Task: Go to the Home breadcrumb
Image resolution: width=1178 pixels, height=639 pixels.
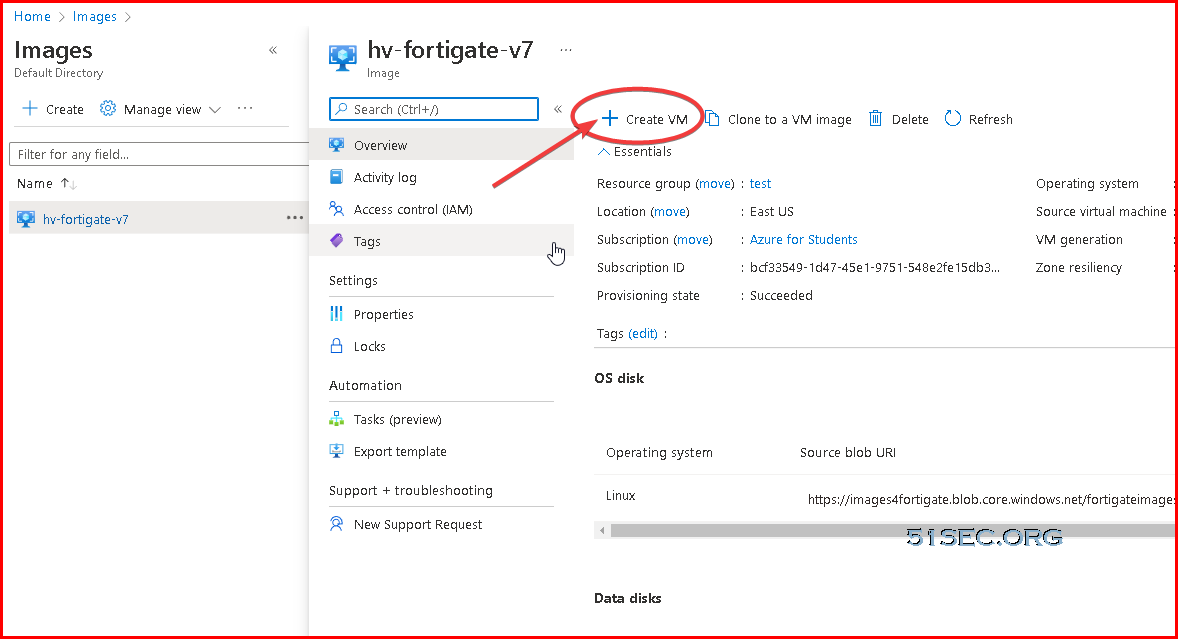Action: point(32,17)
